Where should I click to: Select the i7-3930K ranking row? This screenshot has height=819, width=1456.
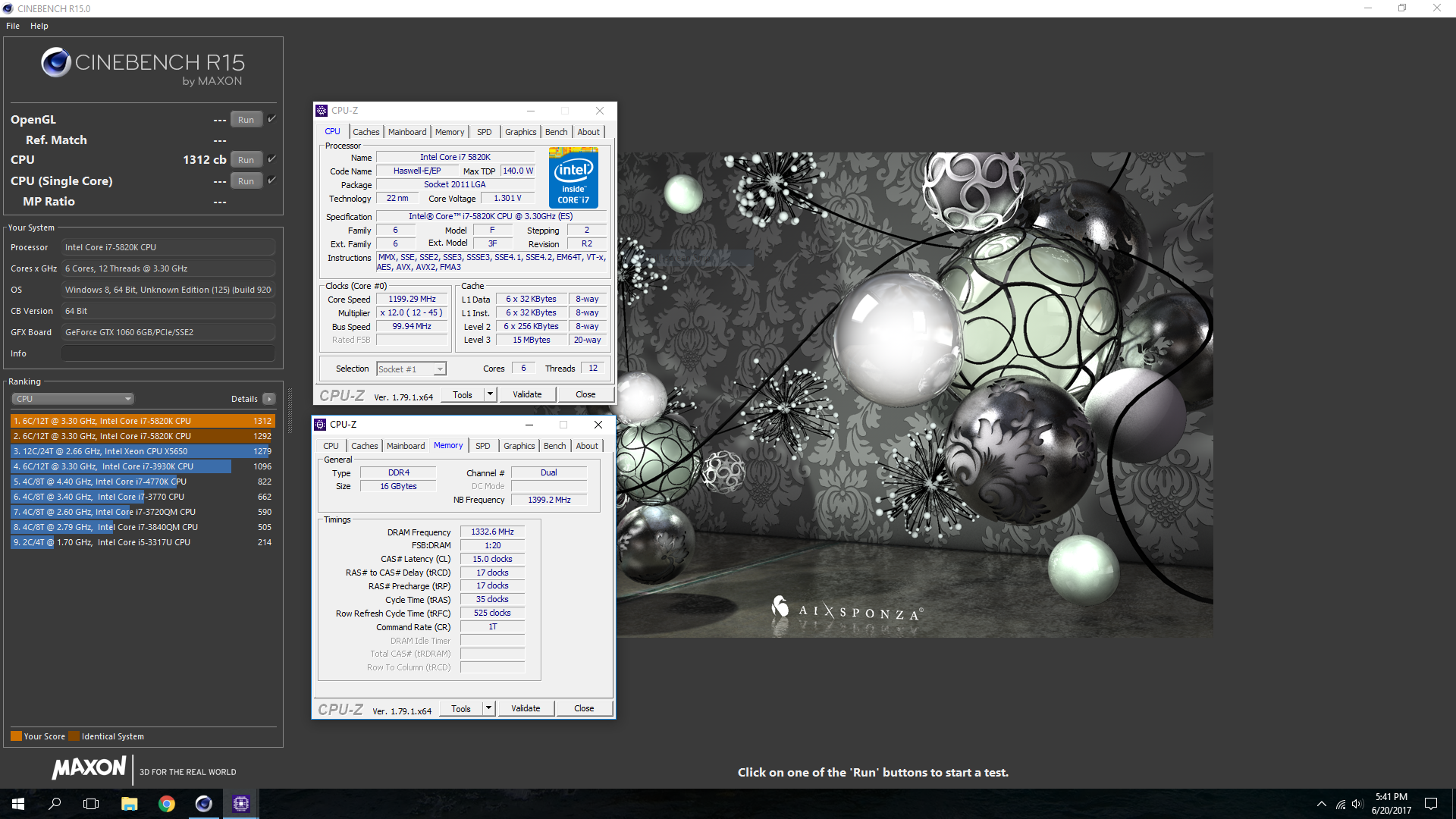click(x=143, y=466)
